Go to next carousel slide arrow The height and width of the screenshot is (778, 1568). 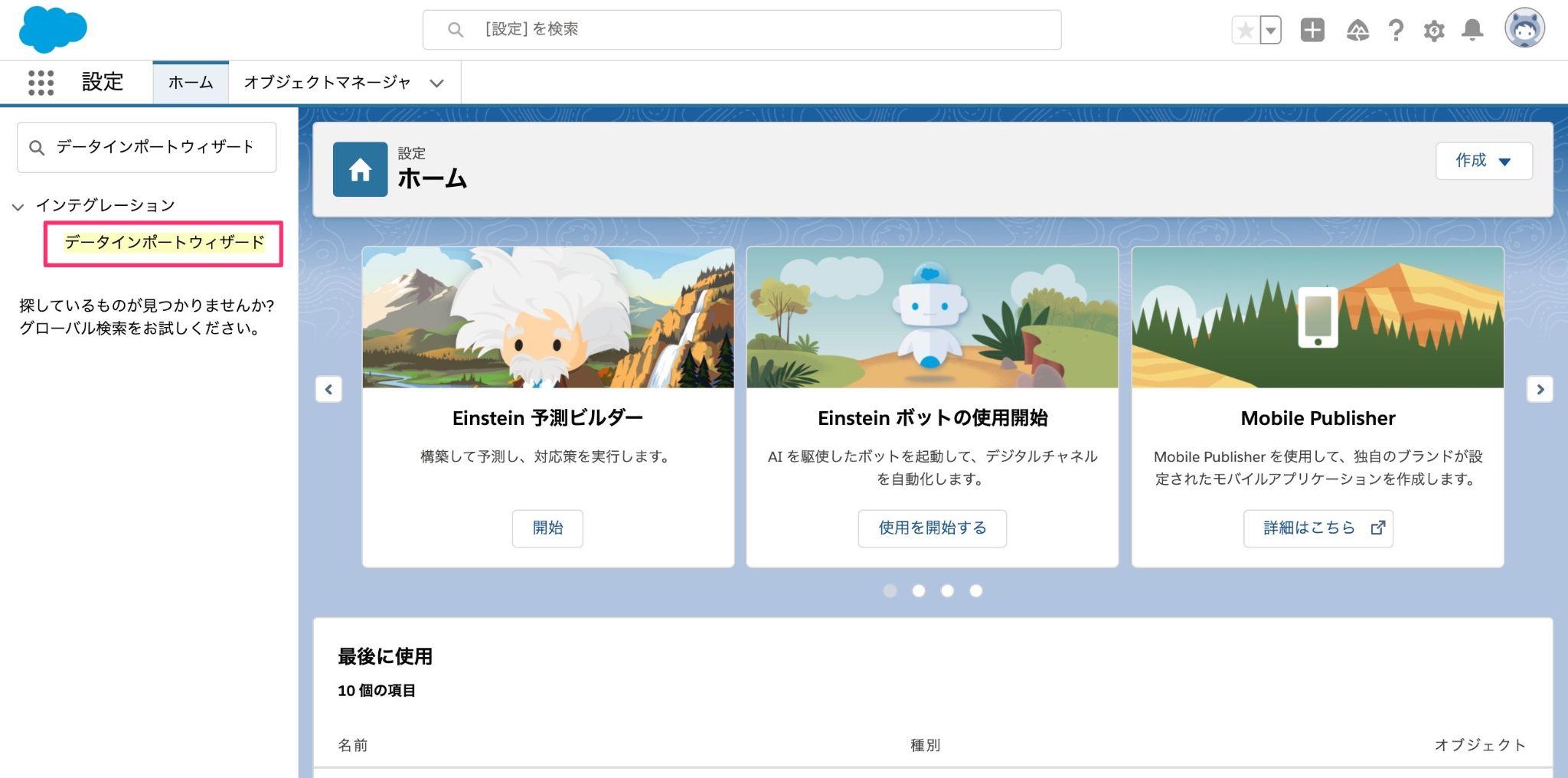[1540, 389]
